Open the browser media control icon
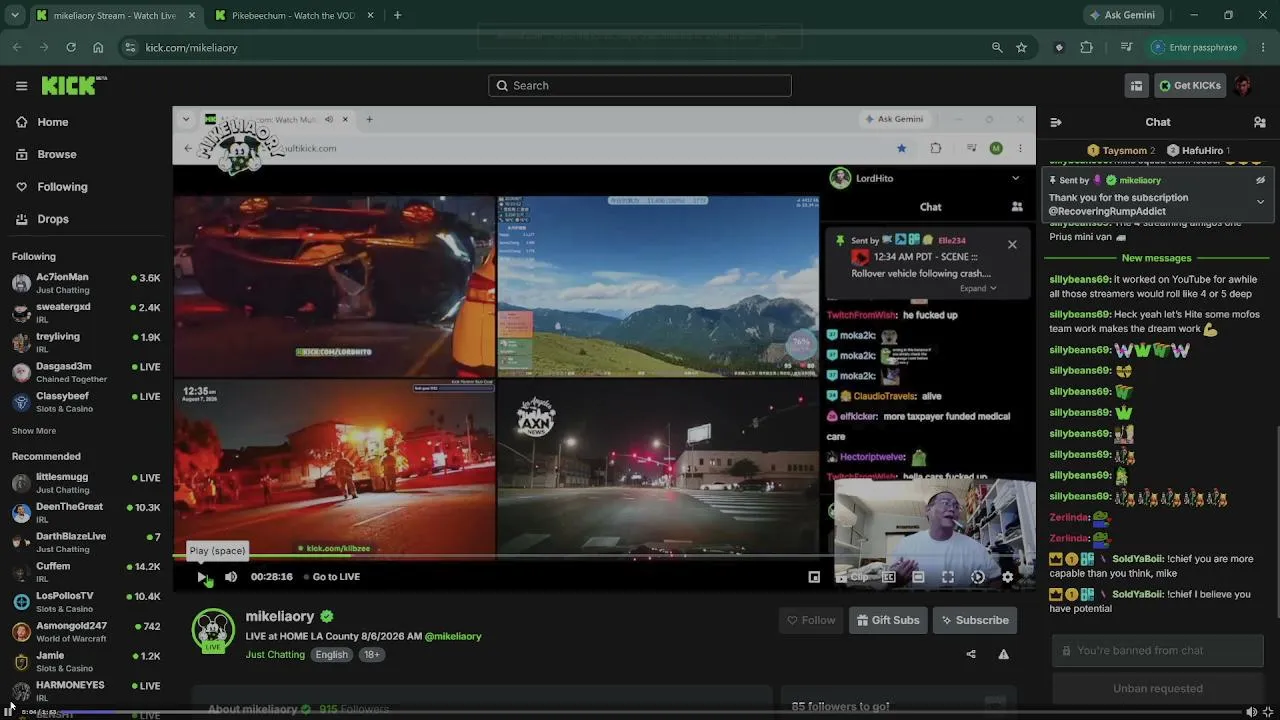This screenshot has height=720, width=1280. click(x=1126, y=47)
